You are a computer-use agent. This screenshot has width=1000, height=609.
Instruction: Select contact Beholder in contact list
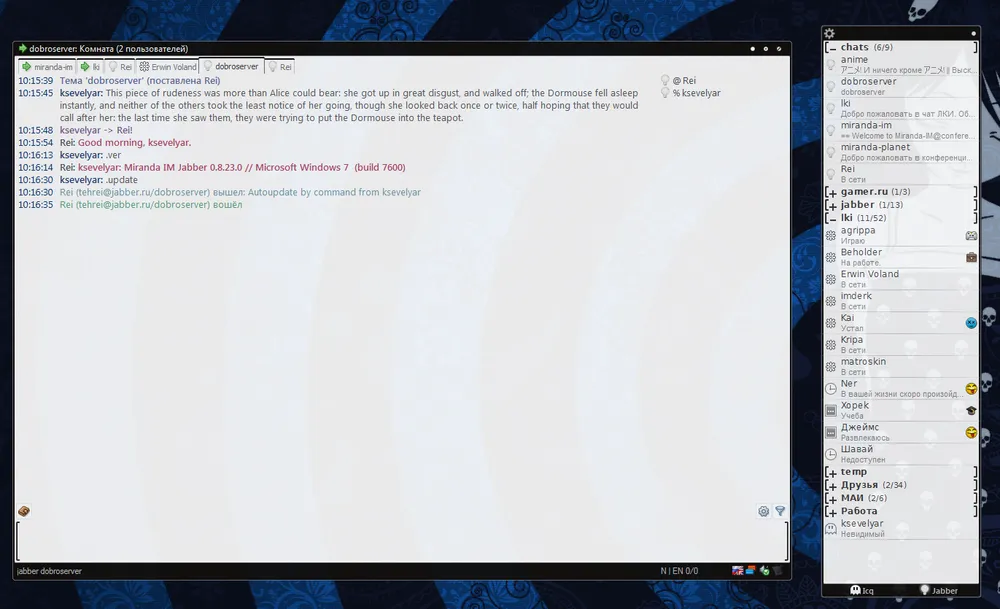[901, 257]
